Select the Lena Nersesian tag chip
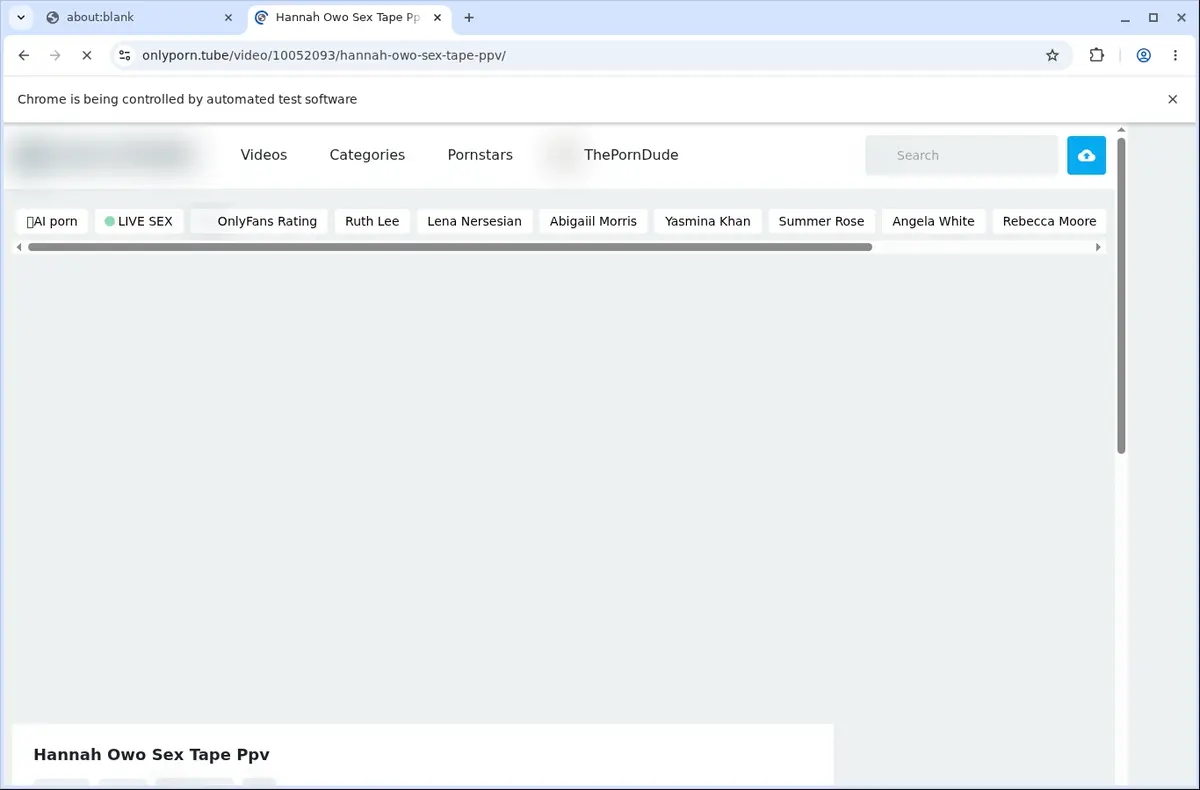 point(474,221)
